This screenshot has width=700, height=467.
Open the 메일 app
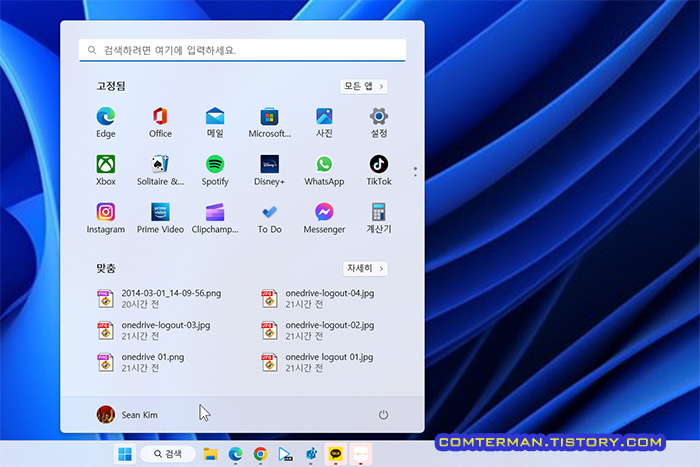(215, 122)
